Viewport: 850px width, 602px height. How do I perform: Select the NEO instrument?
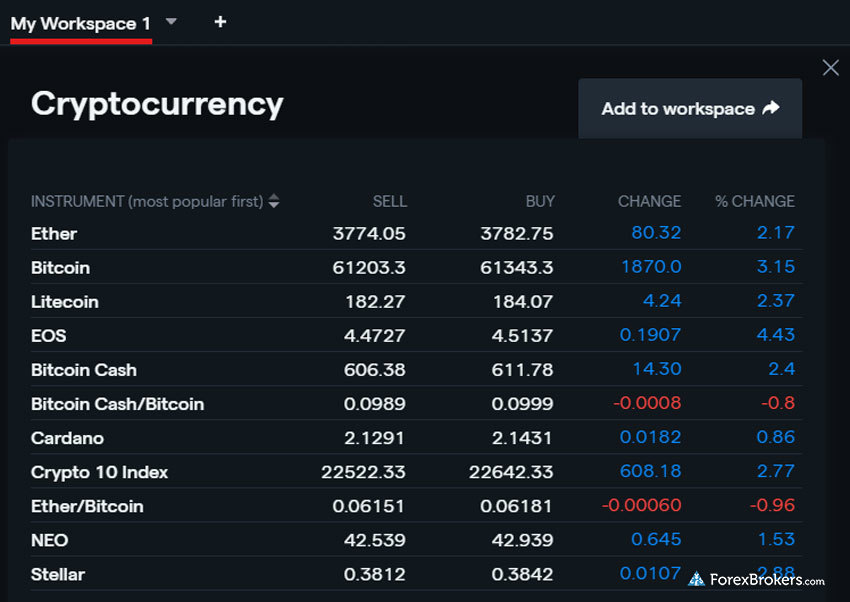[x=50, y=540]
